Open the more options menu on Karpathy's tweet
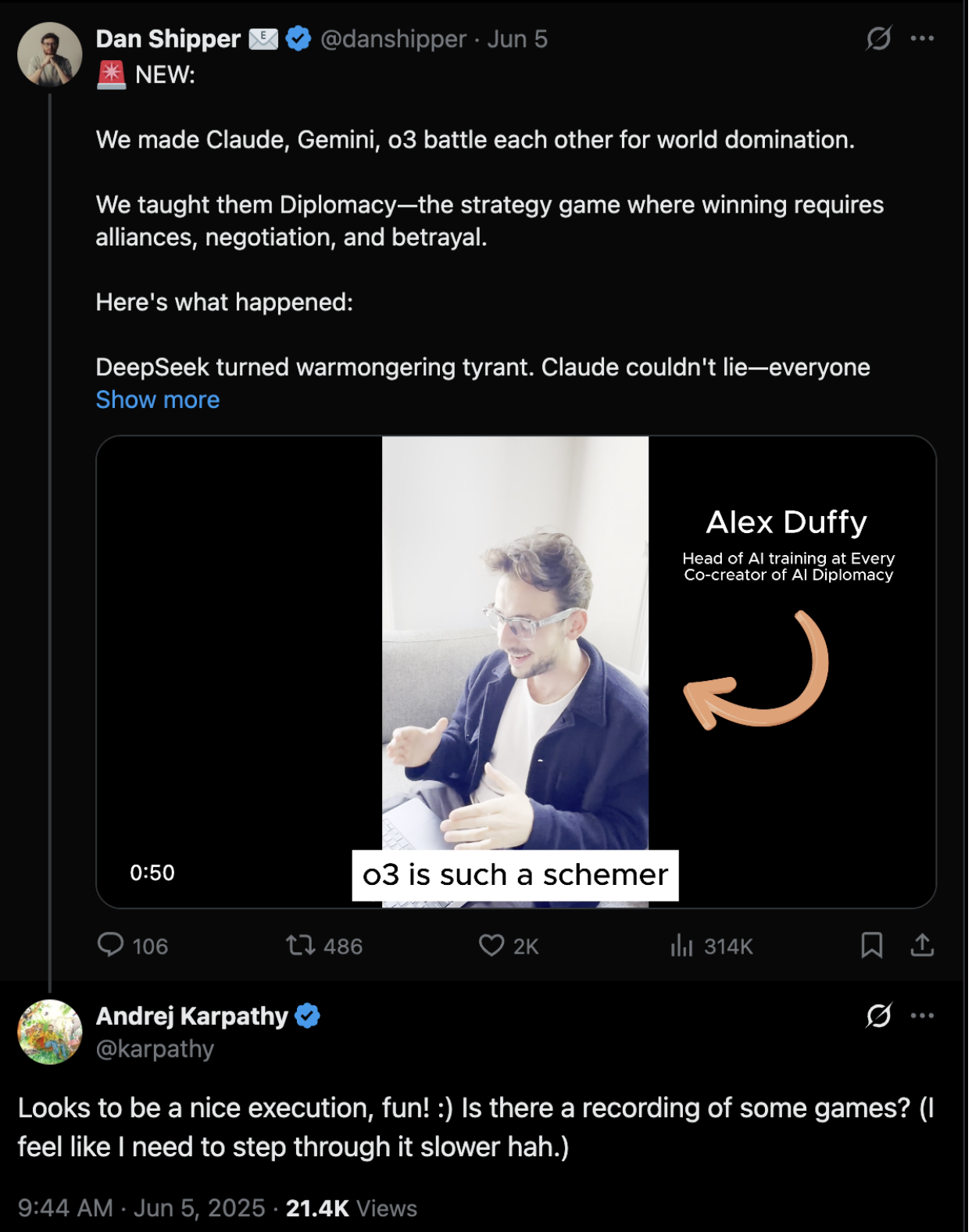The image size is (972, 1232). coord(920,1015)
